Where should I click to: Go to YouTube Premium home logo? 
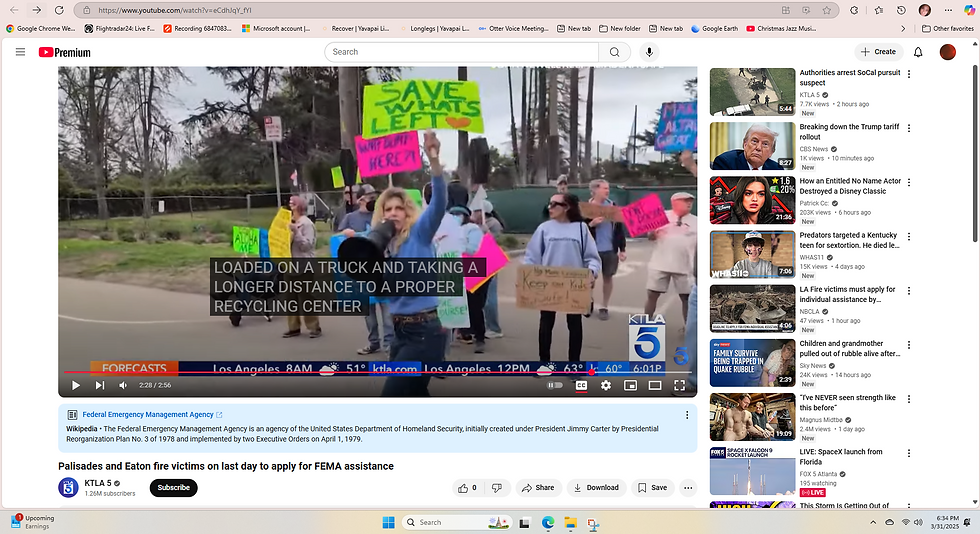pos(64,53)
